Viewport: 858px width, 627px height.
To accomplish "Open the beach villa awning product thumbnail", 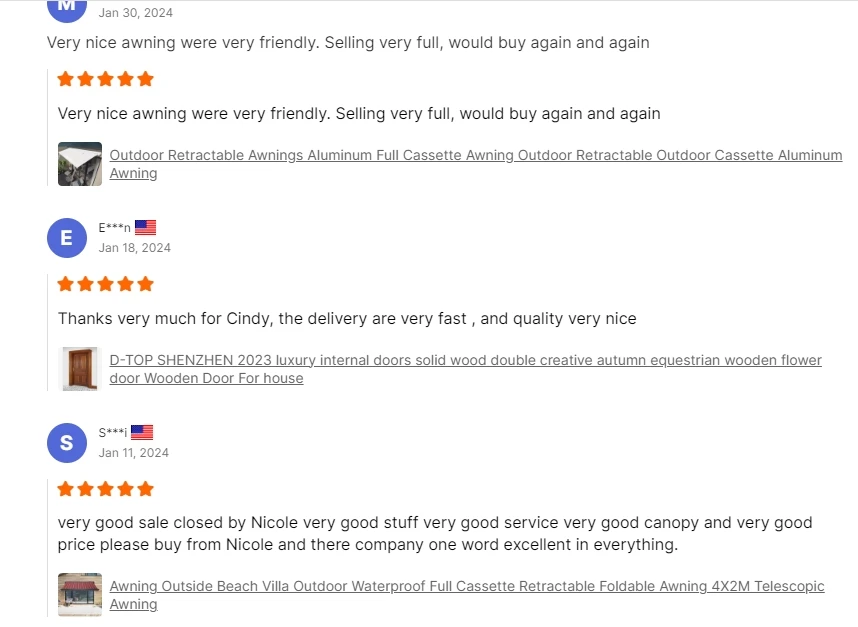I will (80, 595).
